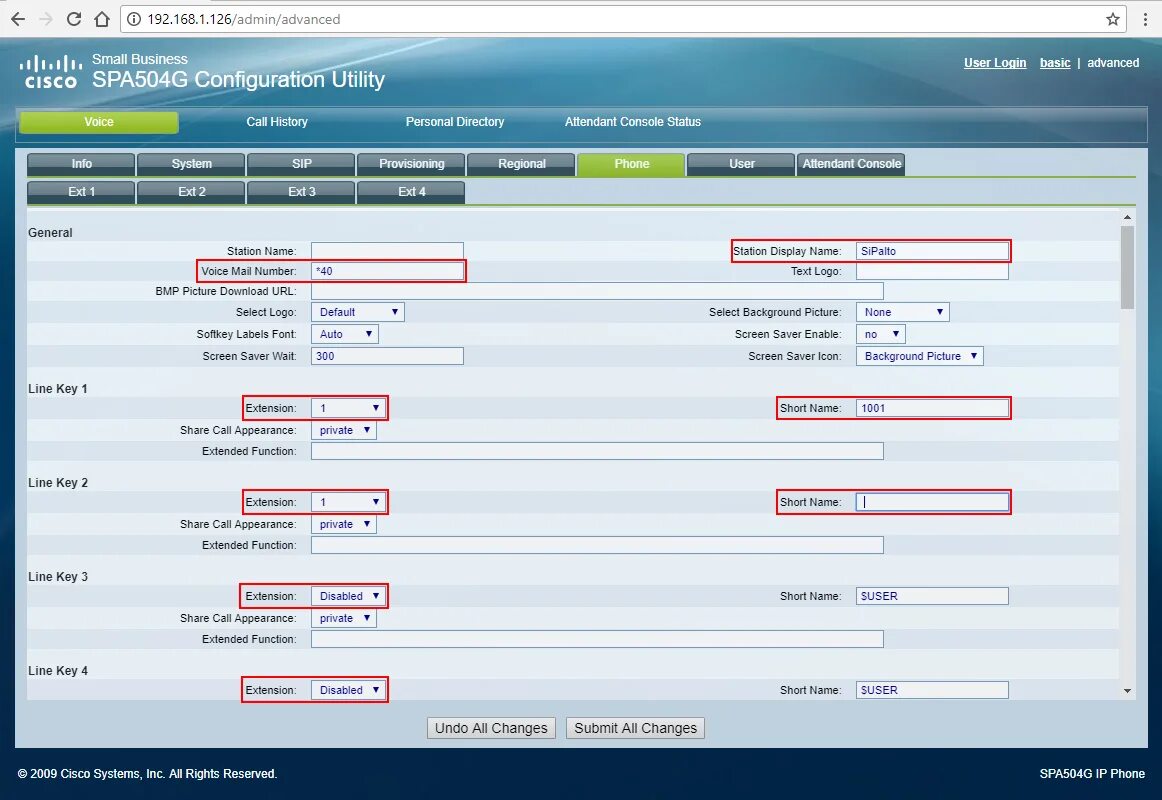Click the Station Name field
Viewport: 1162px width, 800px height.
pos(387,251)
